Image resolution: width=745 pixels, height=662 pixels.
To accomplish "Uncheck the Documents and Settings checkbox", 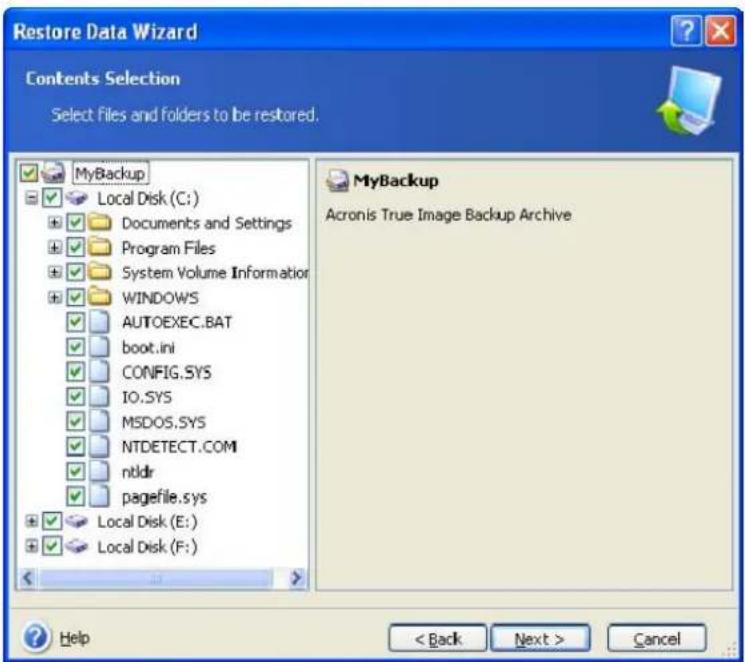I will pos(76,222).
